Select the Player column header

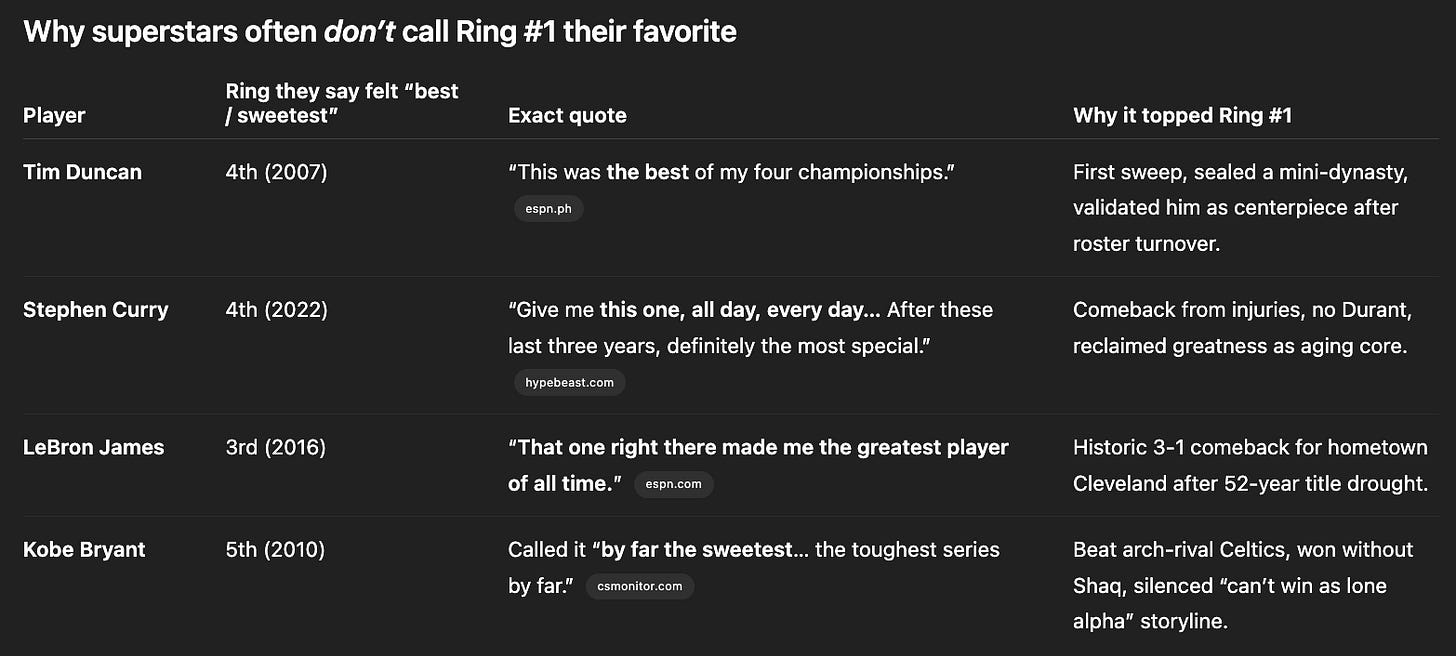click(x=54, y=115)
